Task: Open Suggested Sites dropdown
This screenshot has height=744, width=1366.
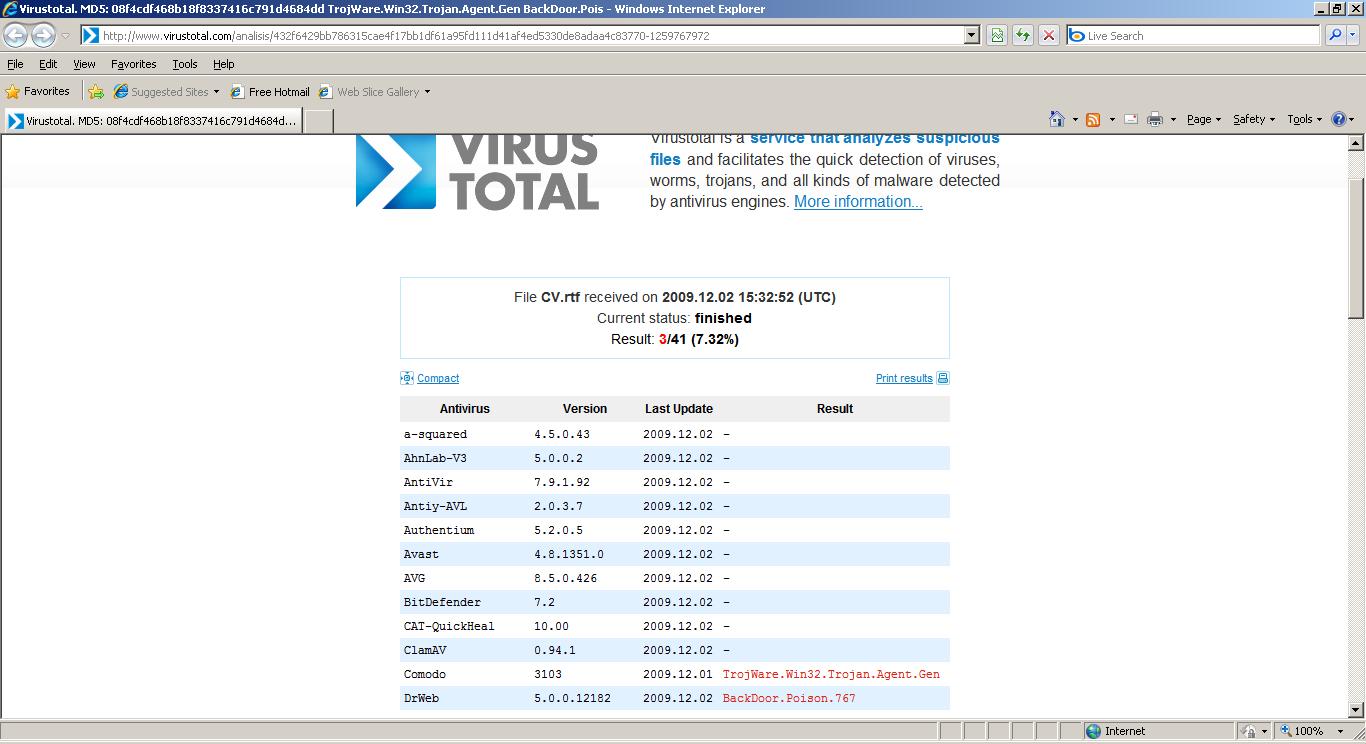Action: pyautogui.click(x=166, y=92)
